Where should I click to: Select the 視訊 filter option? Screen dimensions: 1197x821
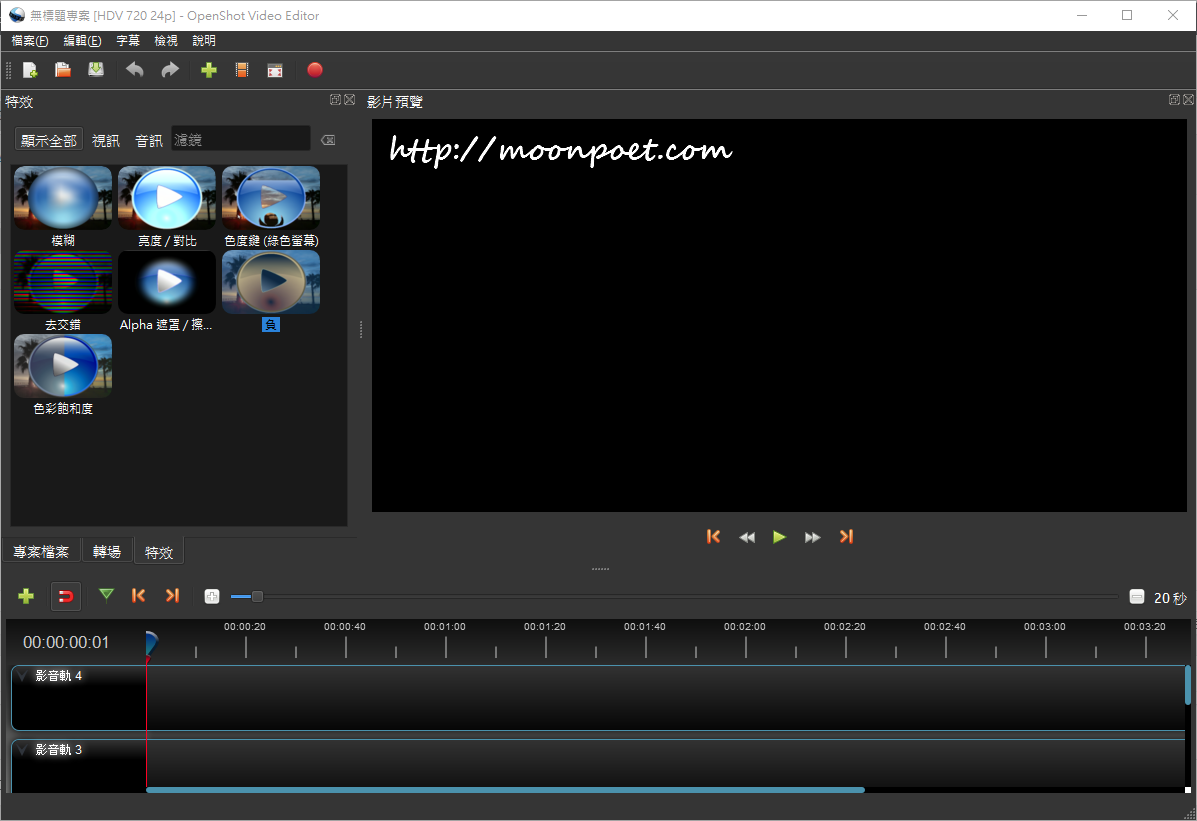(x=106, y=141)
